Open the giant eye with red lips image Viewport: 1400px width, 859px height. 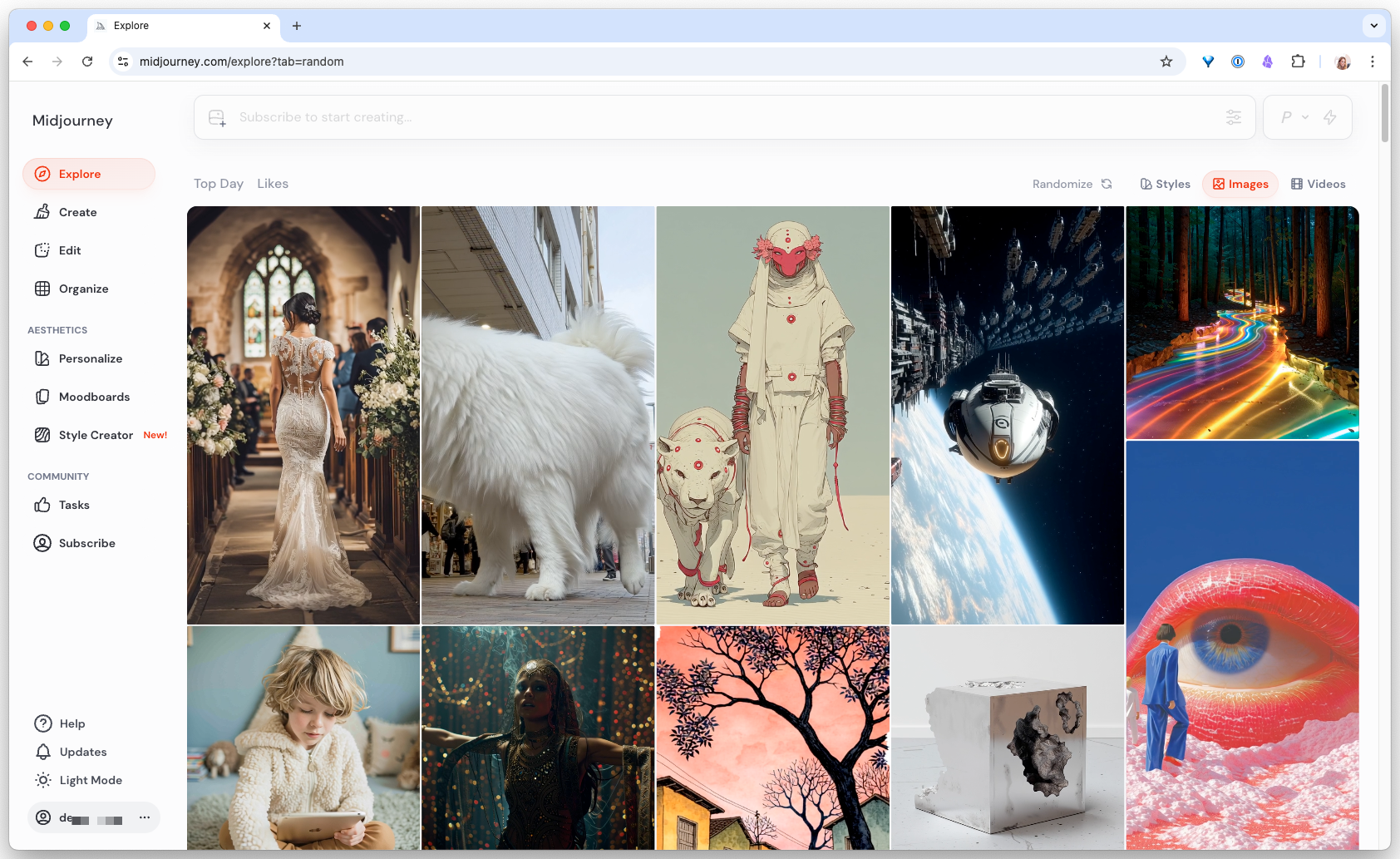[x=1242, y=645]
